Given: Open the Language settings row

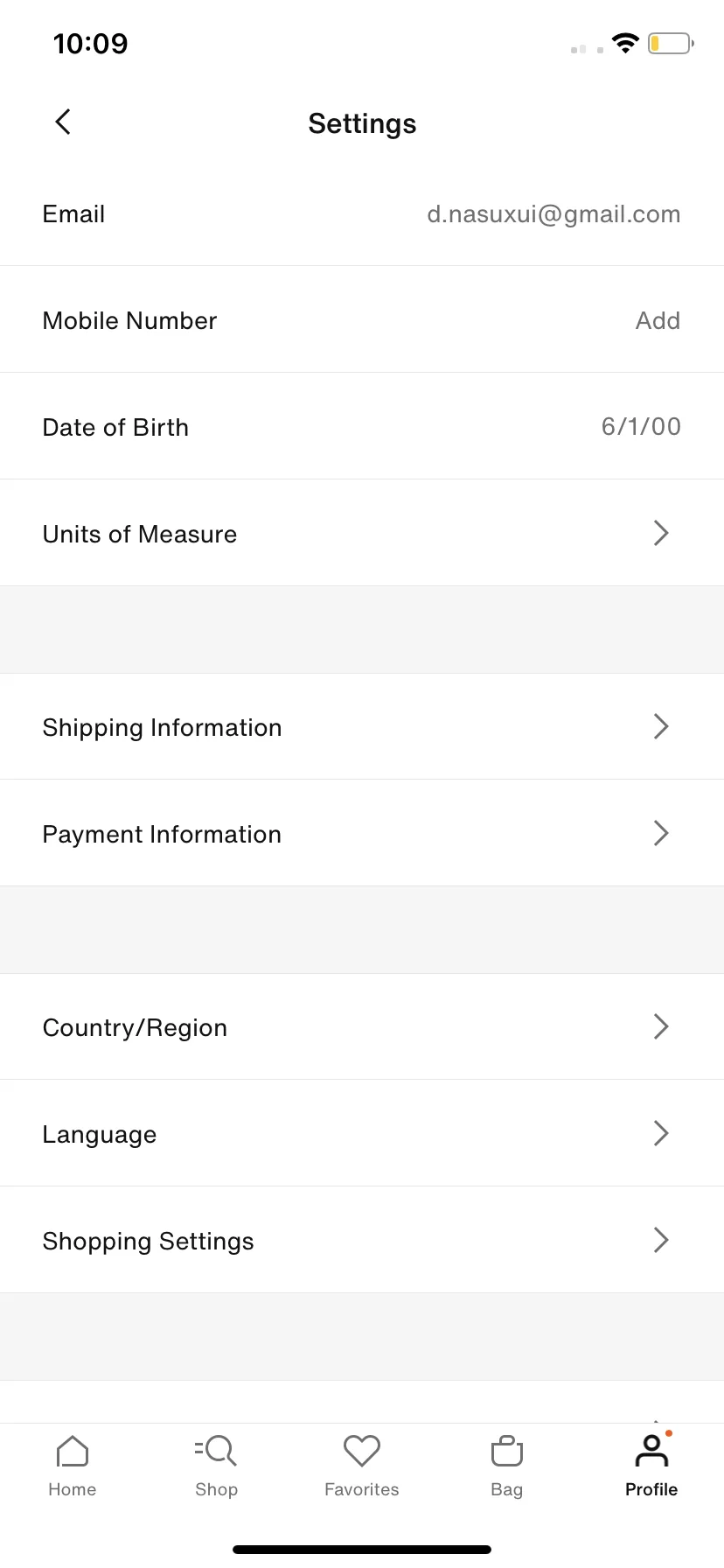Looking at the screenshot, I should pos(362,1133).
